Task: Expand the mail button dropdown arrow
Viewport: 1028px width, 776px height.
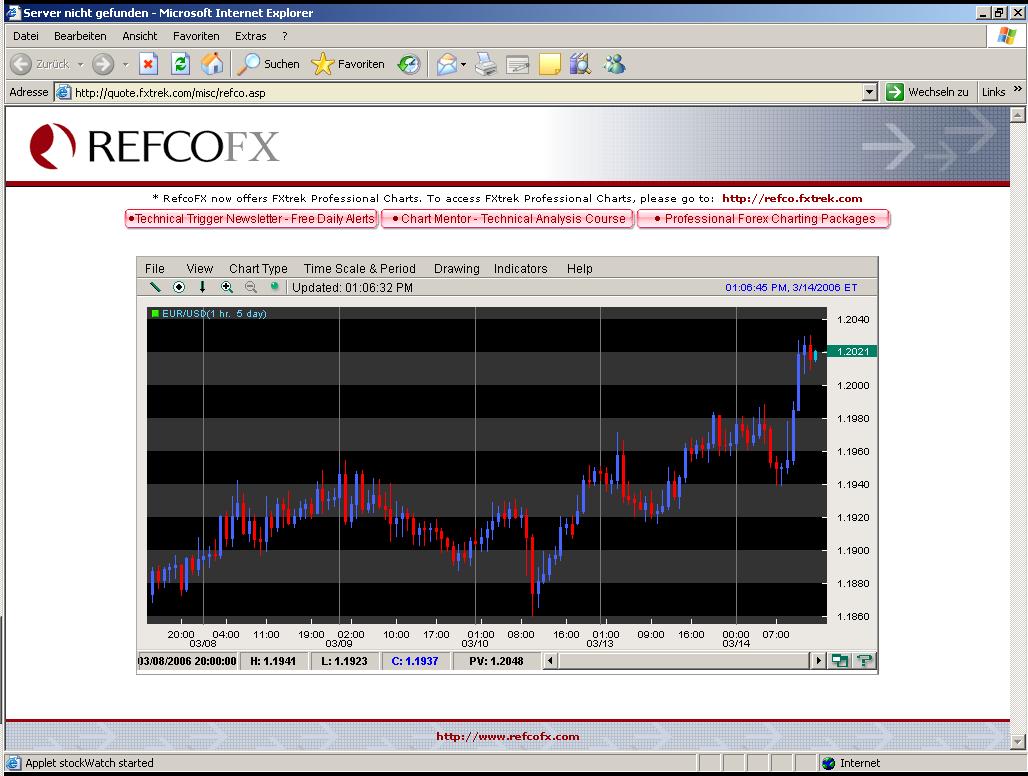Action: click(x=464, y=65)
